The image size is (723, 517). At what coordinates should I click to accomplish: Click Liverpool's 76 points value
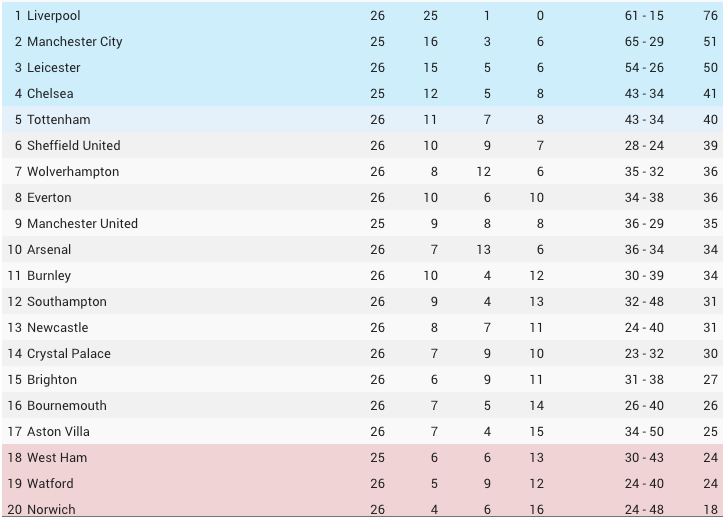710,16
